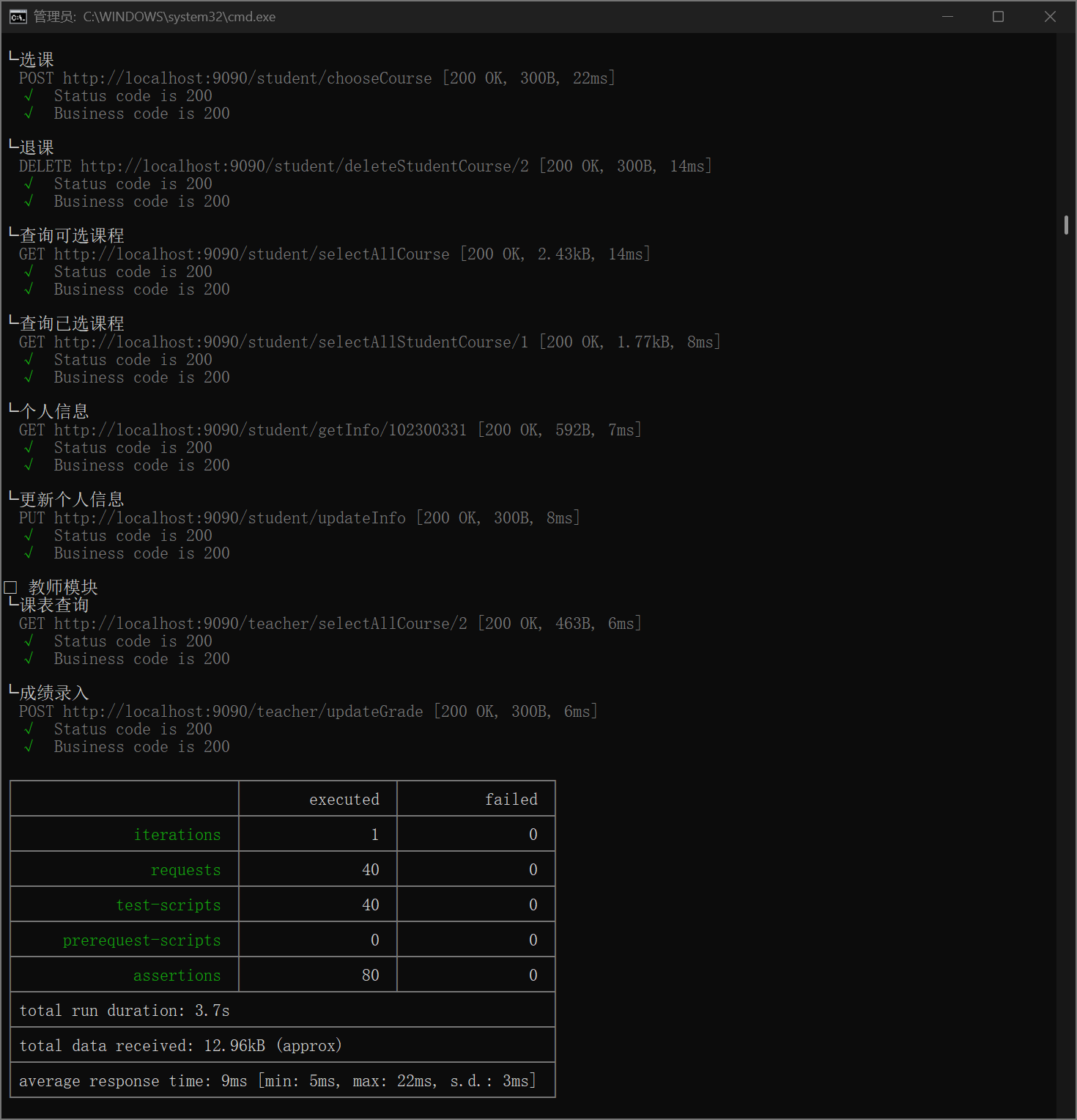Click the GET getInfo/102300331 request line
Viewport: 1077px width, 1120px height.
pos(330,430)
